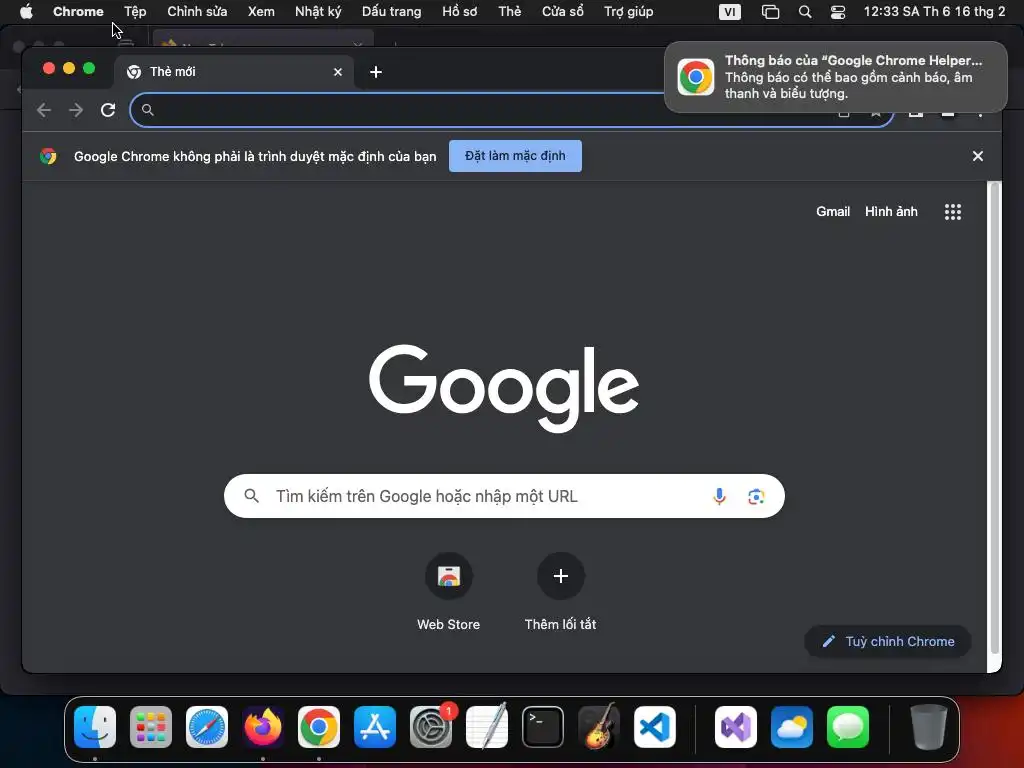Click the Google logo
This screenshot has width=1024, height=768.
[x=504, y=388]
